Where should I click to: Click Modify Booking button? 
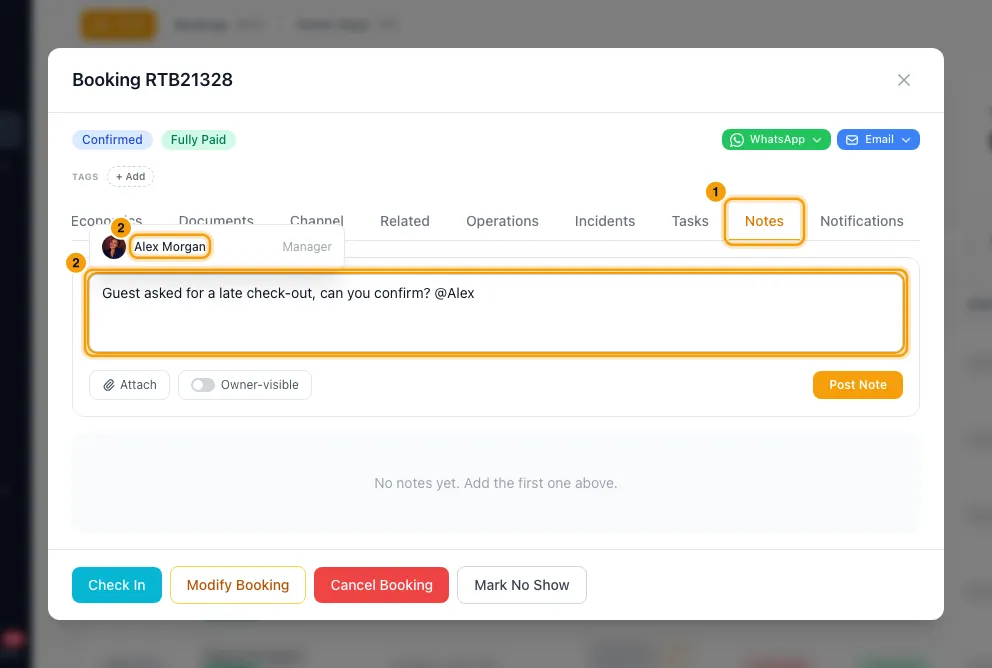pos(238,585)
